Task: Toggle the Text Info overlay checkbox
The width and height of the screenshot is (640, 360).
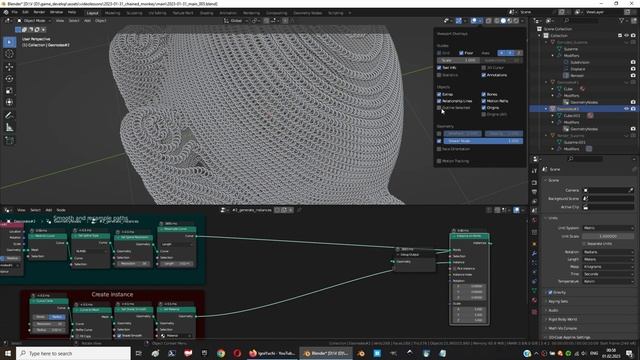Action: click(439, 68)
